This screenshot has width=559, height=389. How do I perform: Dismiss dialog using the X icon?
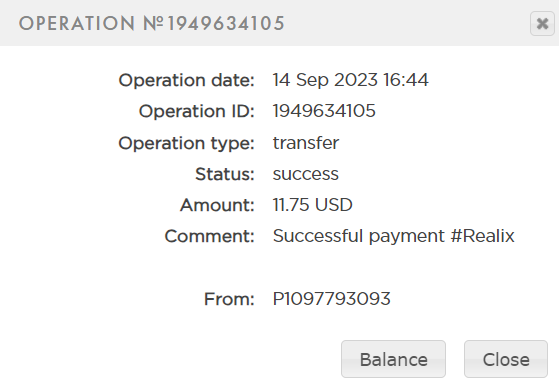542,24
